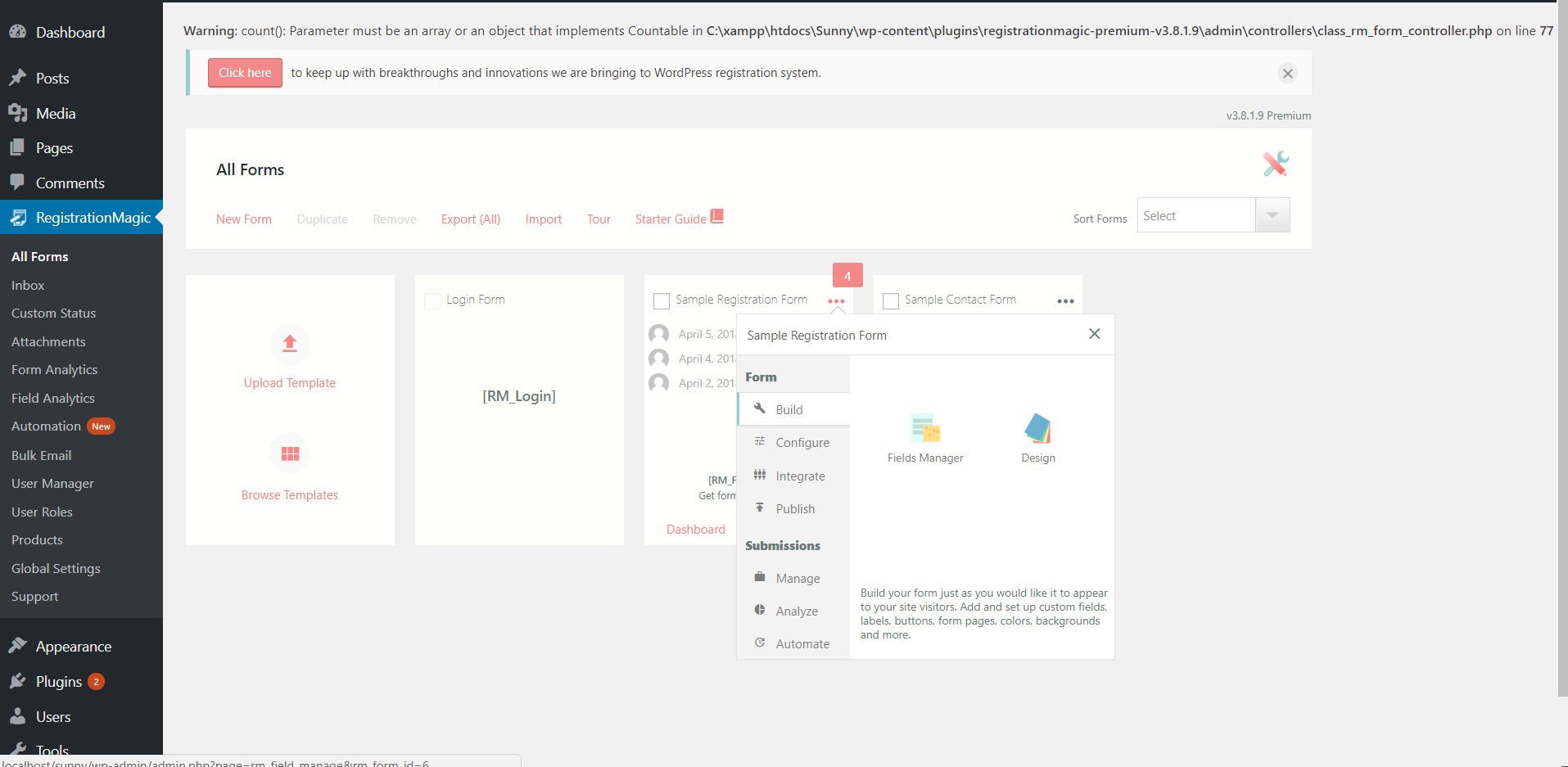Screen dimensions: 1568x767
Task: Click the page vertical scrollbar
Action: pyautogui.click(x=1562, y=349)
